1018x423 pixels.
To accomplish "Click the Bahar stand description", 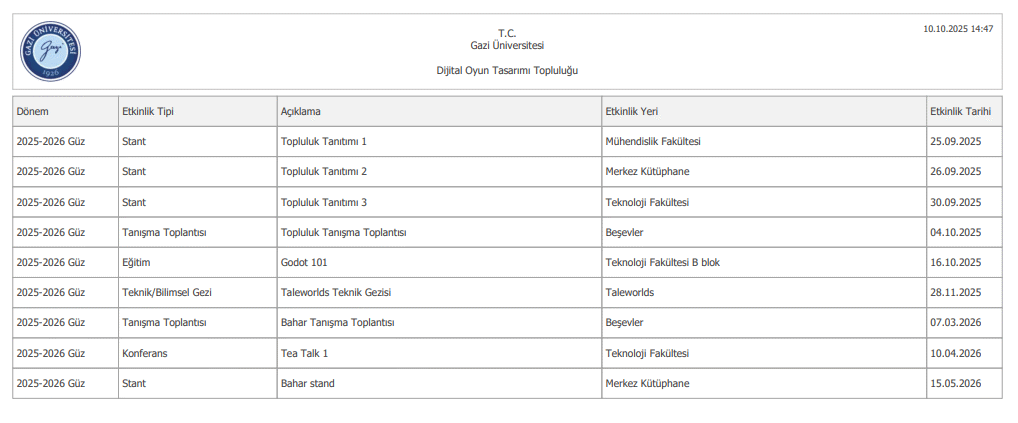I will [x=308, y=383].
